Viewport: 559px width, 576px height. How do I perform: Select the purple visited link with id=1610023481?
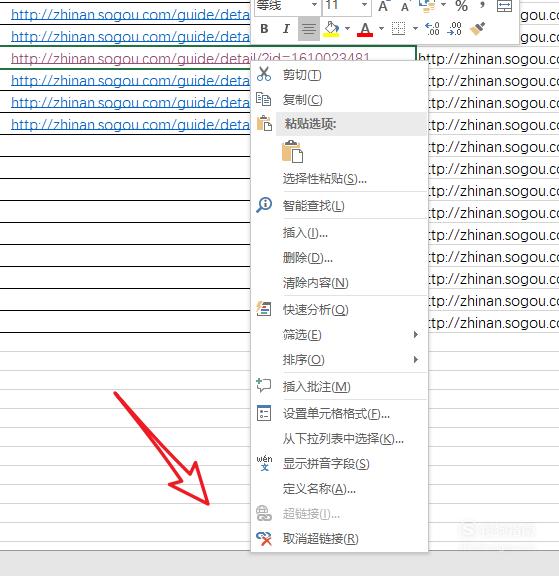coord(190,58)
